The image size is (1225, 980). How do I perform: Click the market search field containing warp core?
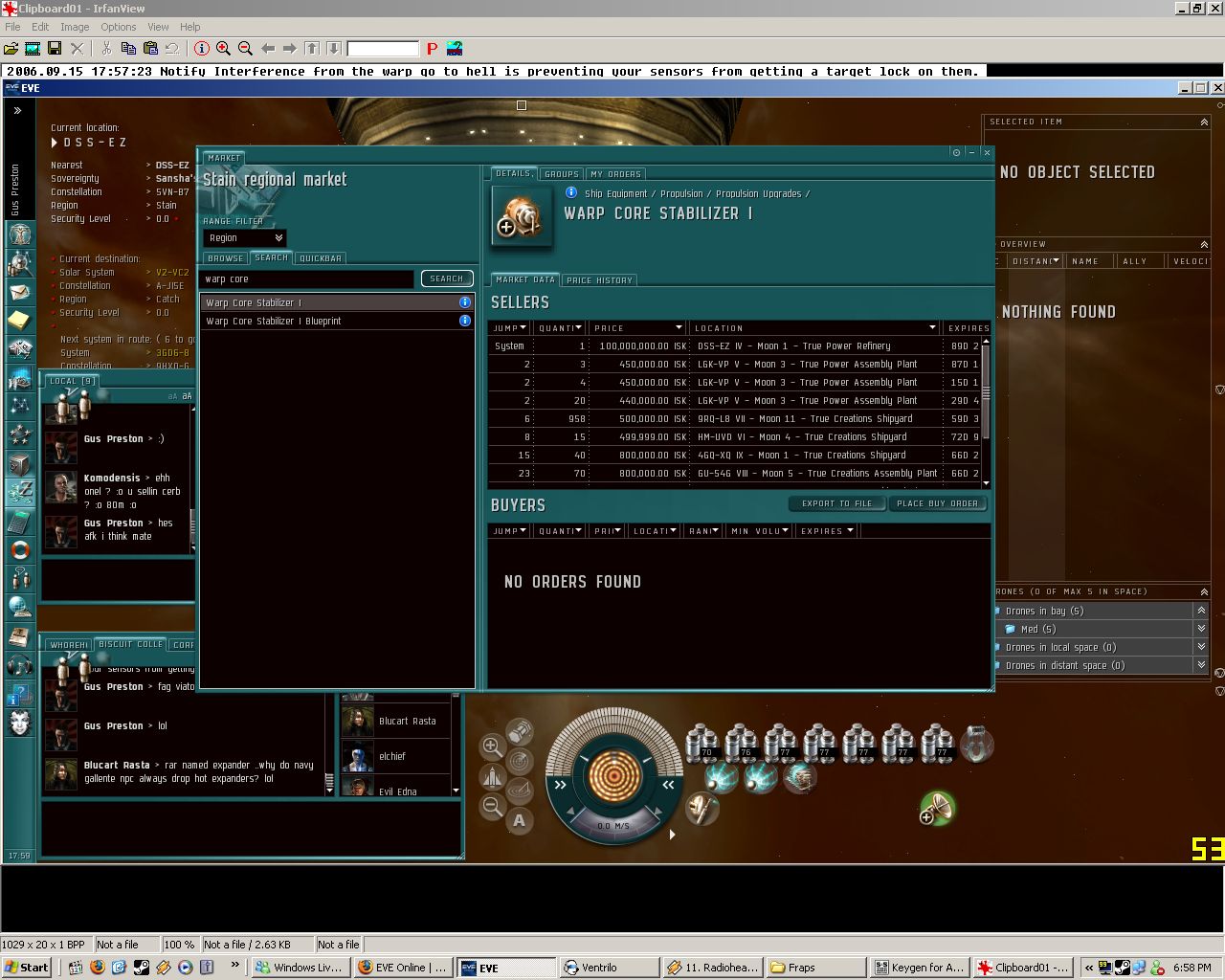[308, 278]
